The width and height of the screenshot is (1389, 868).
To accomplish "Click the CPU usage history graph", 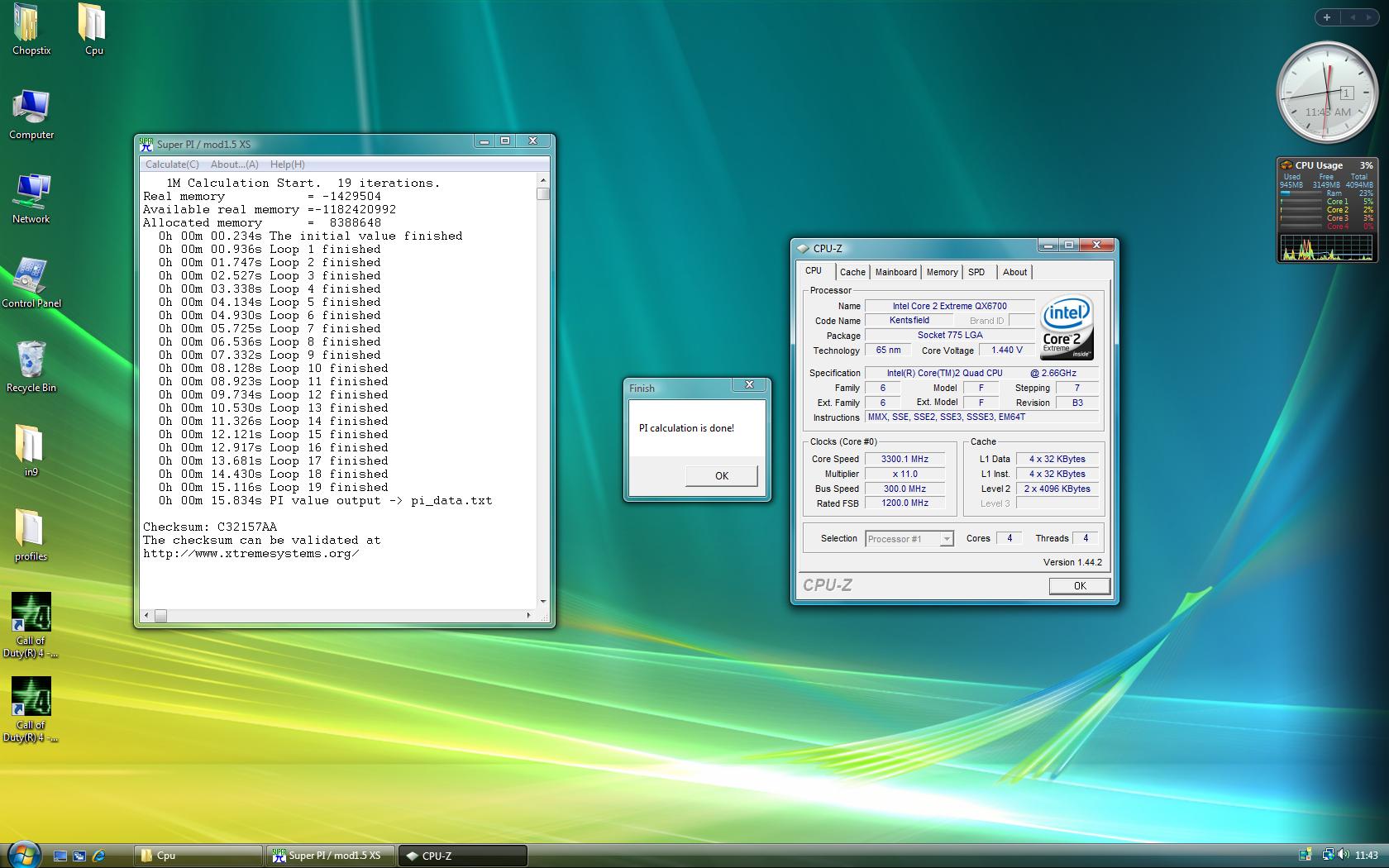I will coord(1326,247).
